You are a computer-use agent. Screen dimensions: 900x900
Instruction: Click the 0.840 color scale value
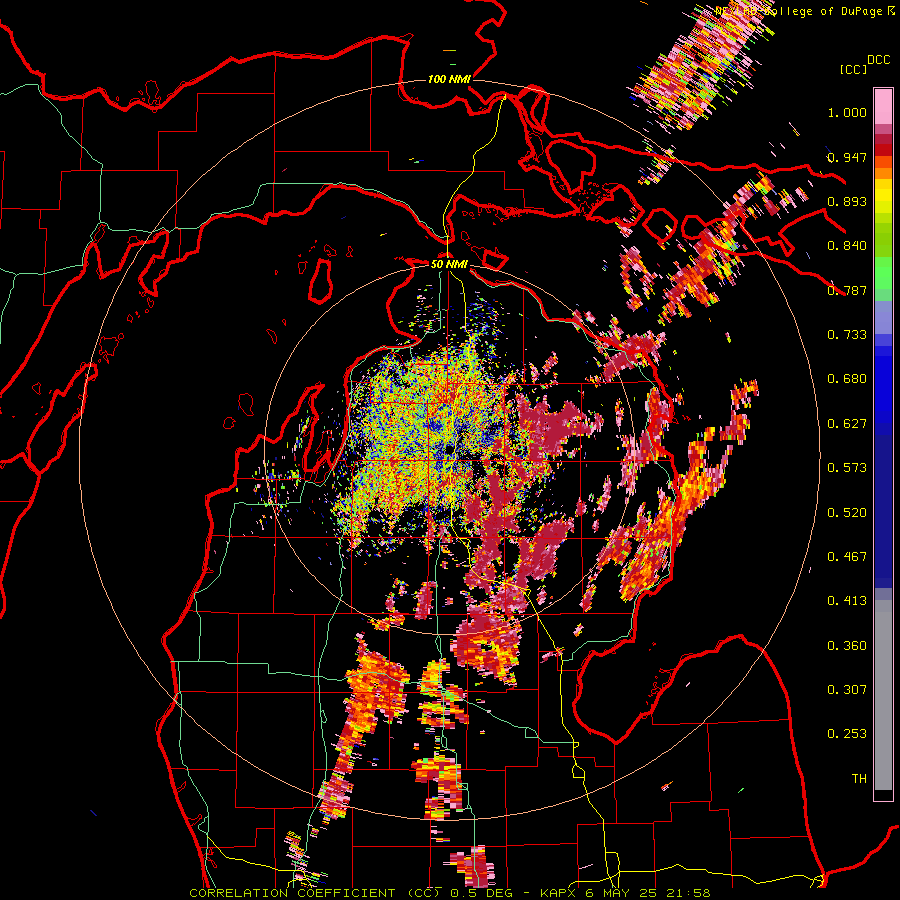847,246
